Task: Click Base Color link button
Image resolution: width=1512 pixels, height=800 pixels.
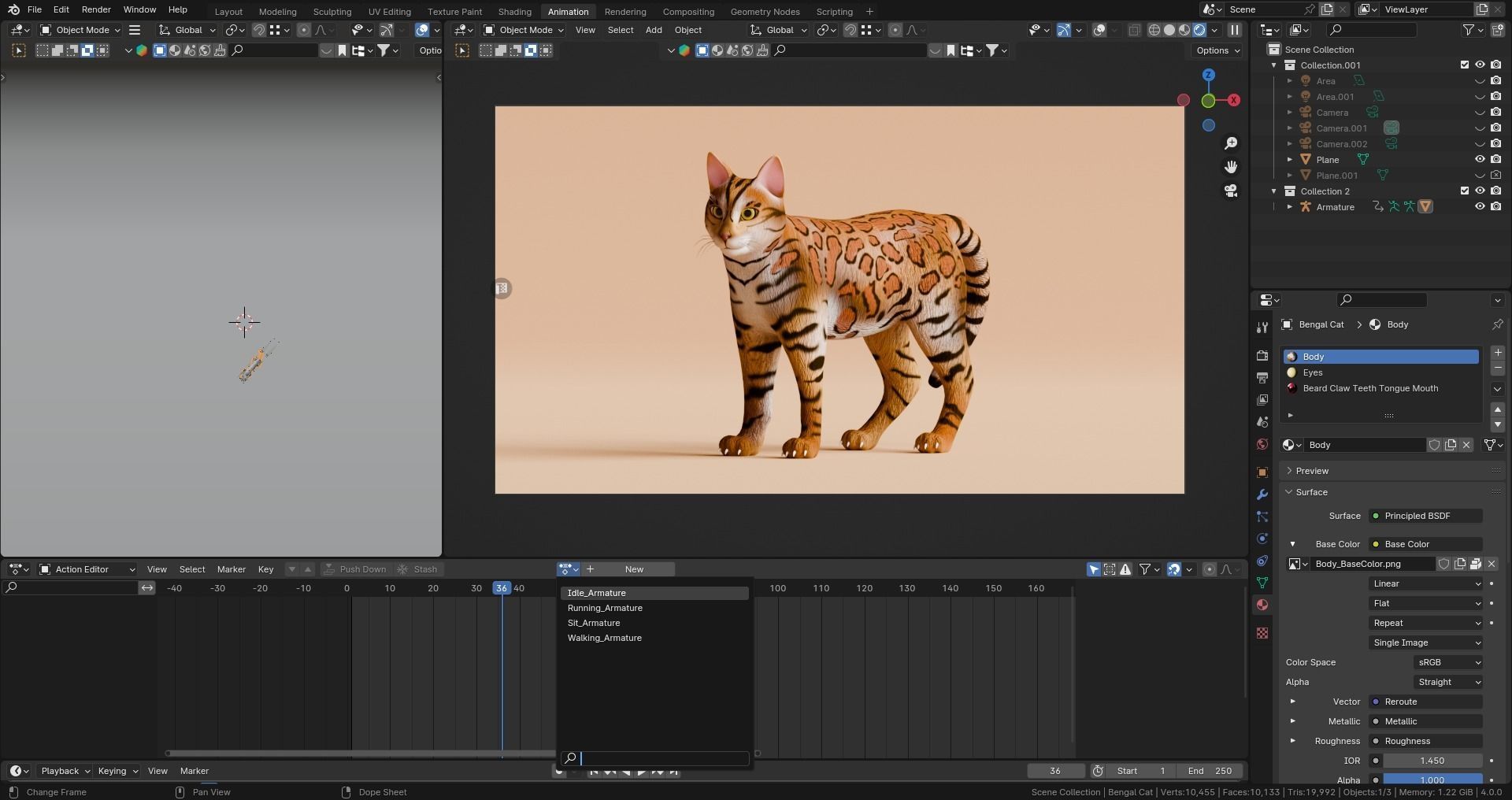Action: [x=1425, y=544]
